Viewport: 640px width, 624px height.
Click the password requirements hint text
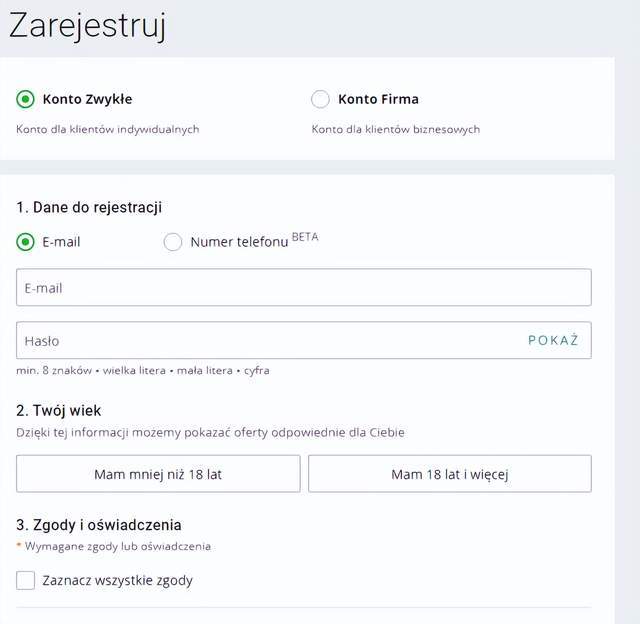coord(142,370)
